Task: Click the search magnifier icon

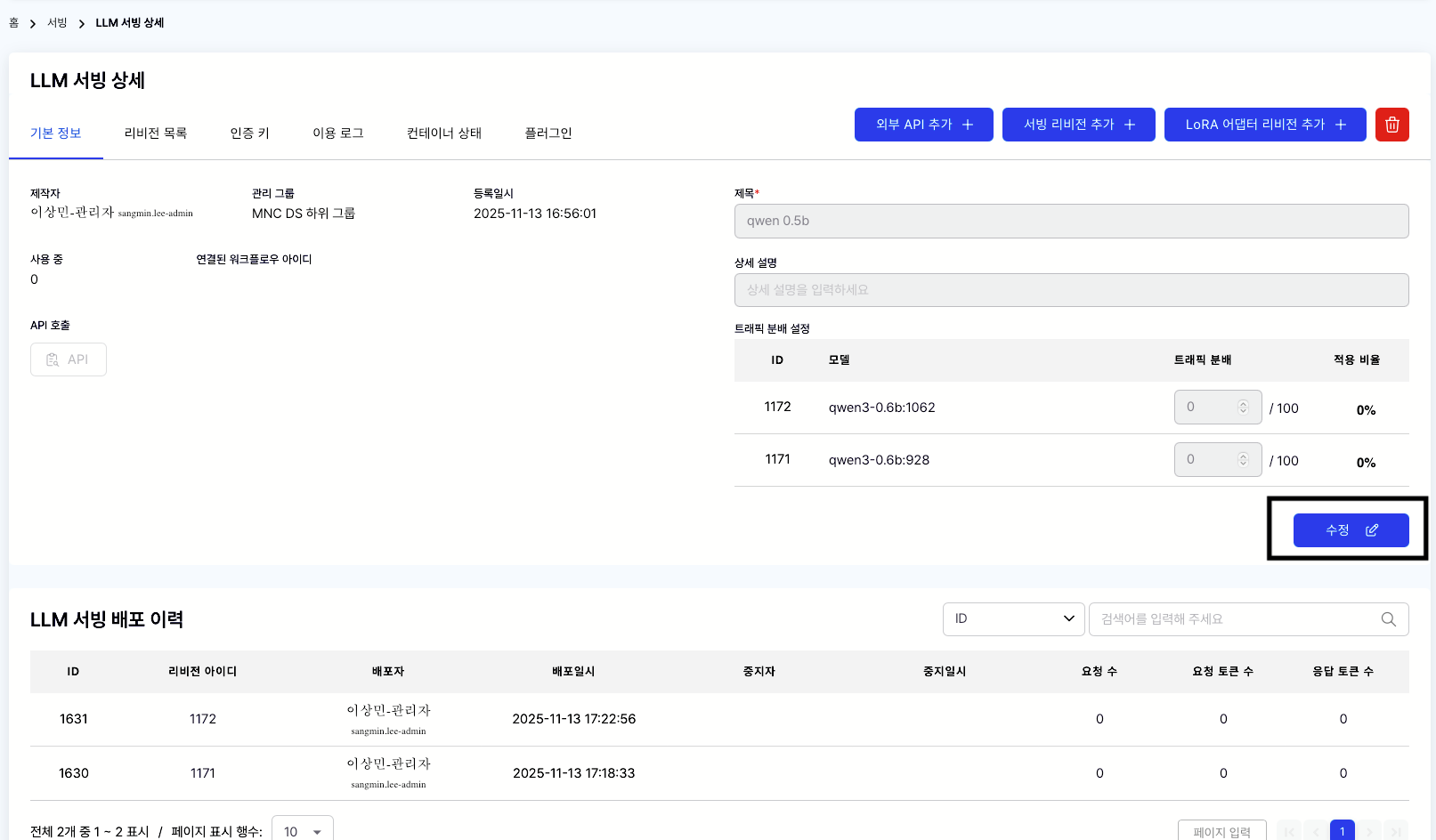Action: (1388, 619)
